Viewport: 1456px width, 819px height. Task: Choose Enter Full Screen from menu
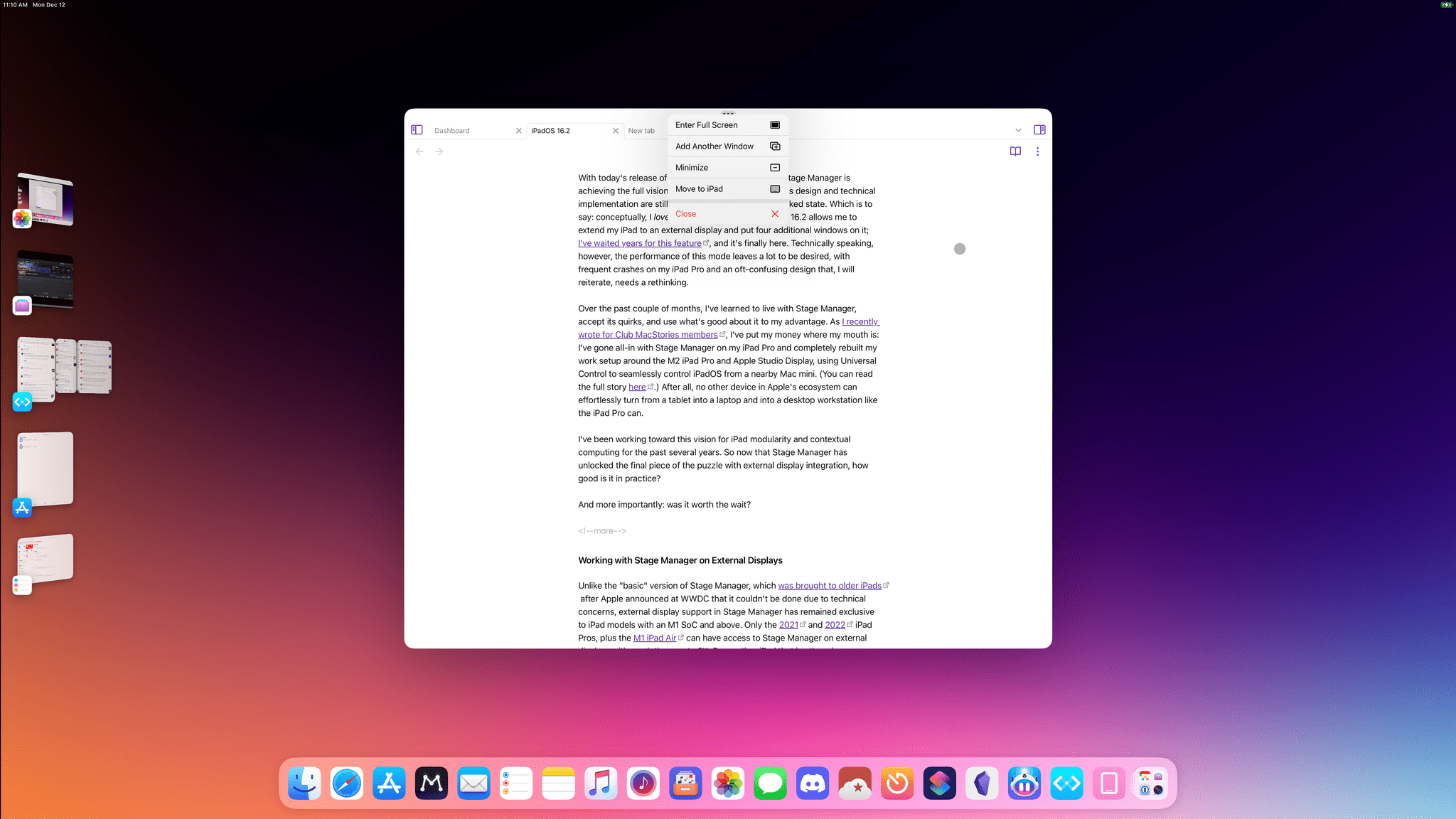(x=728, y=125)
